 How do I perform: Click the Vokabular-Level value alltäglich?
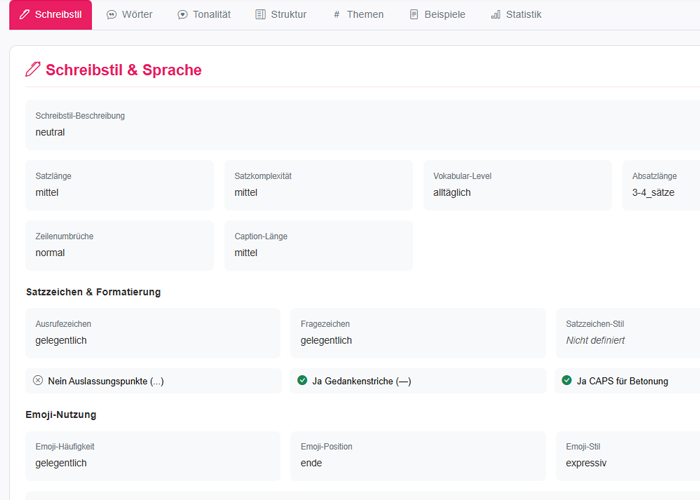click(x=452, y=193)
